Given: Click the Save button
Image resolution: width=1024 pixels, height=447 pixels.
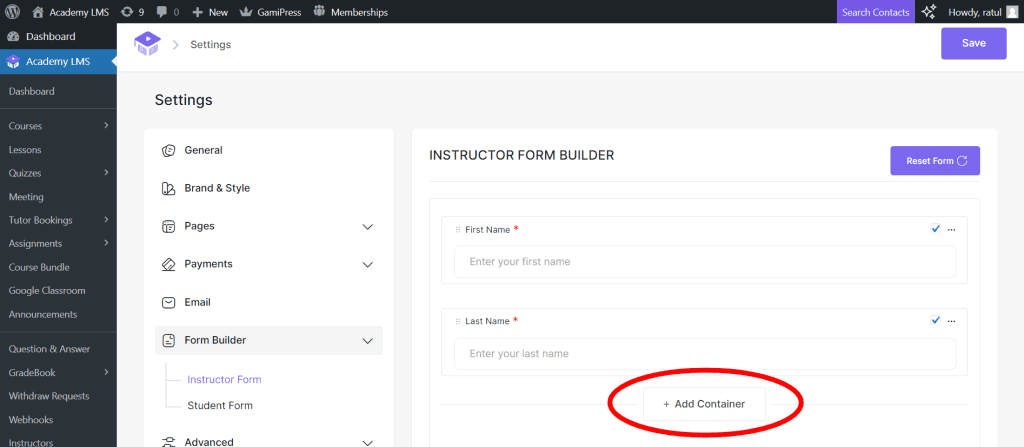Looking at the screenshot, I should pos(973,44).
